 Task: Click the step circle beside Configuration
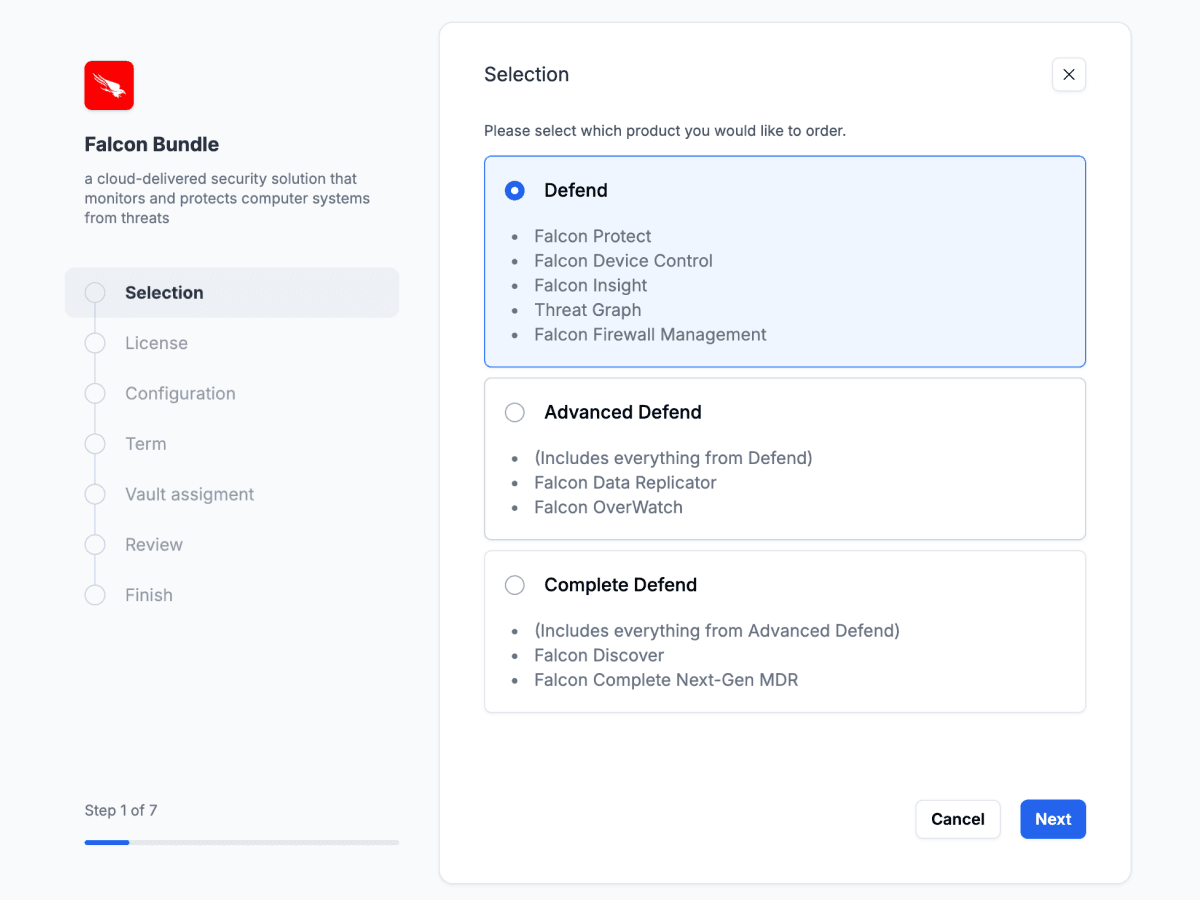[x=95, y=393]
